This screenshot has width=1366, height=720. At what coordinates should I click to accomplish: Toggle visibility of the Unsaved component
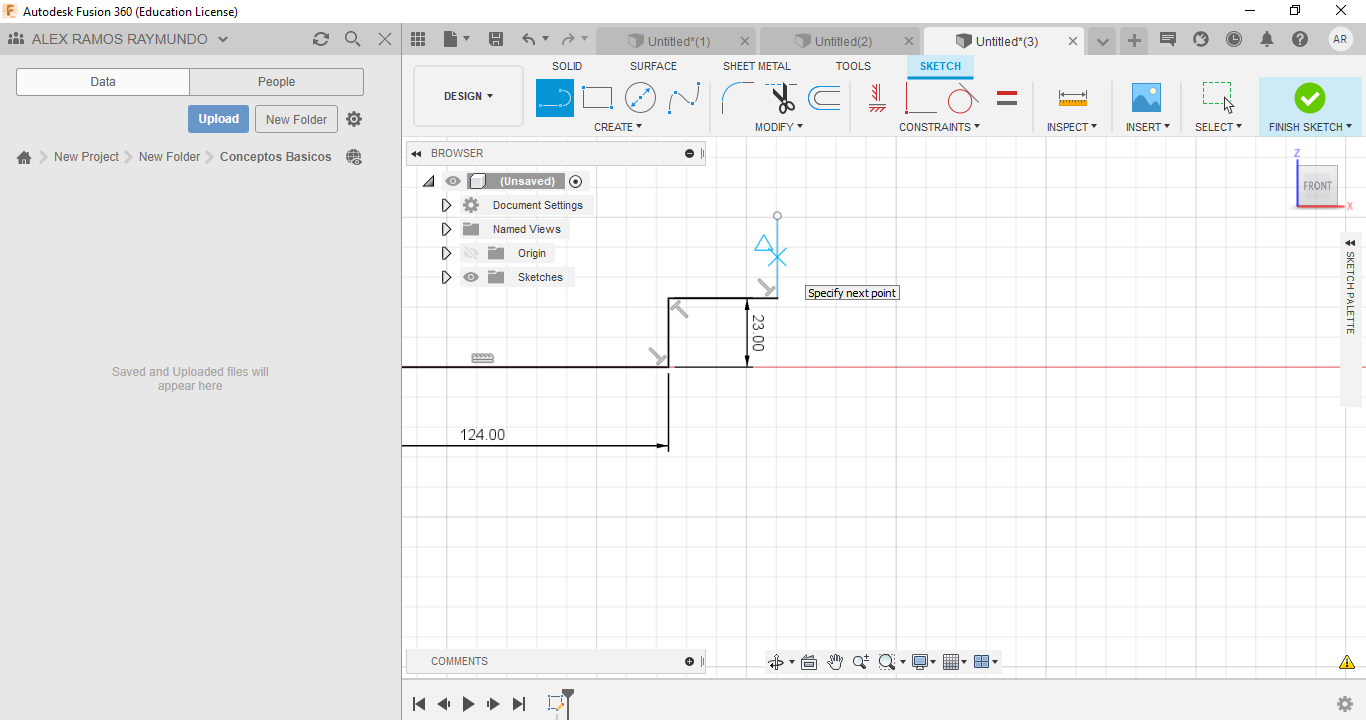(453, 181)
